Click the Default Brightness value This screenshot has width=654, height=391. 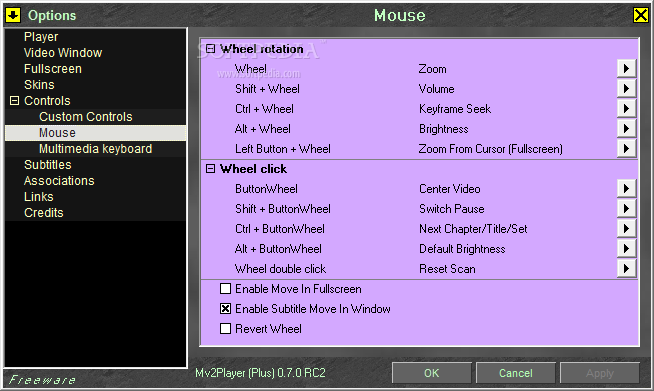pyautogui.click(x=462, y=249)
